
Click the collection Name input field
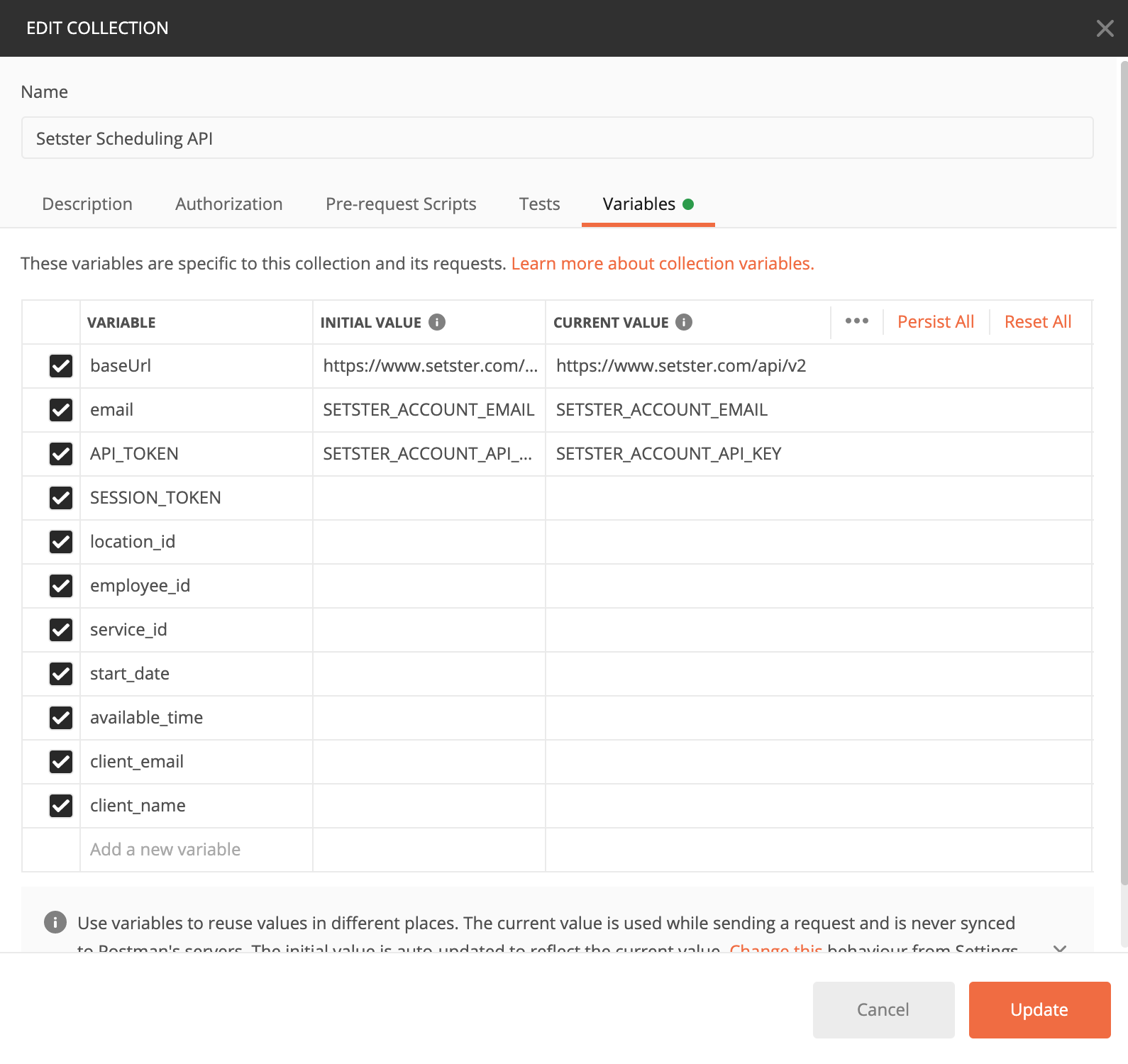(x=557, y=138)
